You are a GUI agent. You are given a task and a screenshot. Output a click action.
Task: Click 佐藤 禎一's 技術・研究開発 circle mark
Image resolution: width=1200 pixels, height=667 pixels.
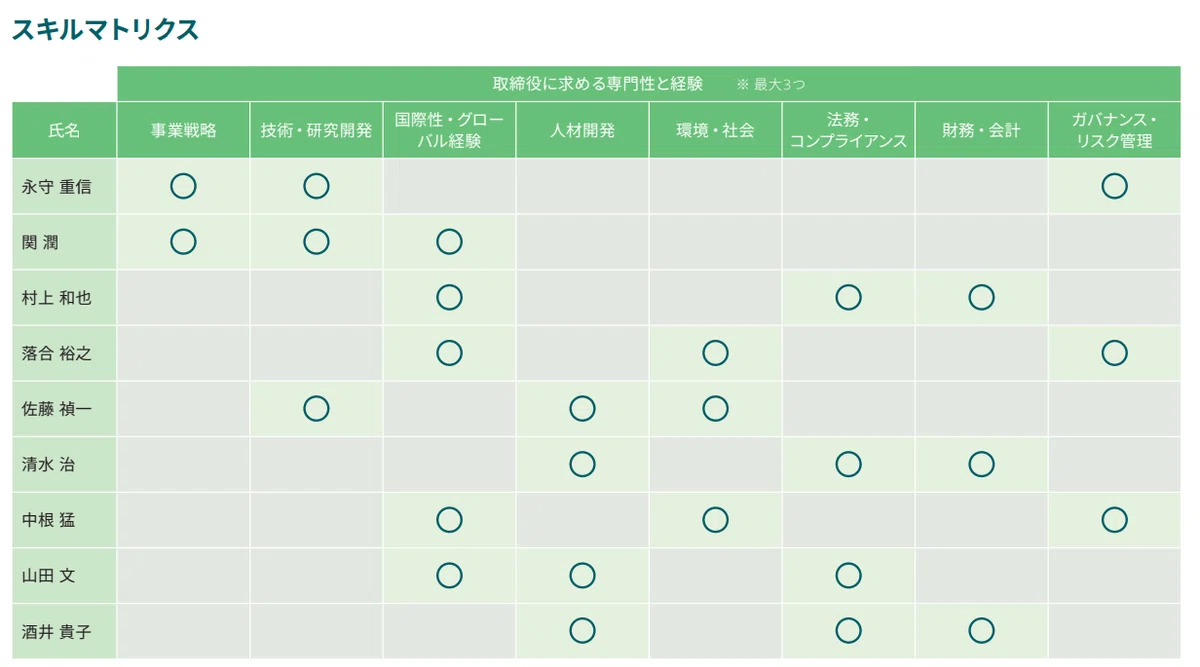click(x=316, y=408)
